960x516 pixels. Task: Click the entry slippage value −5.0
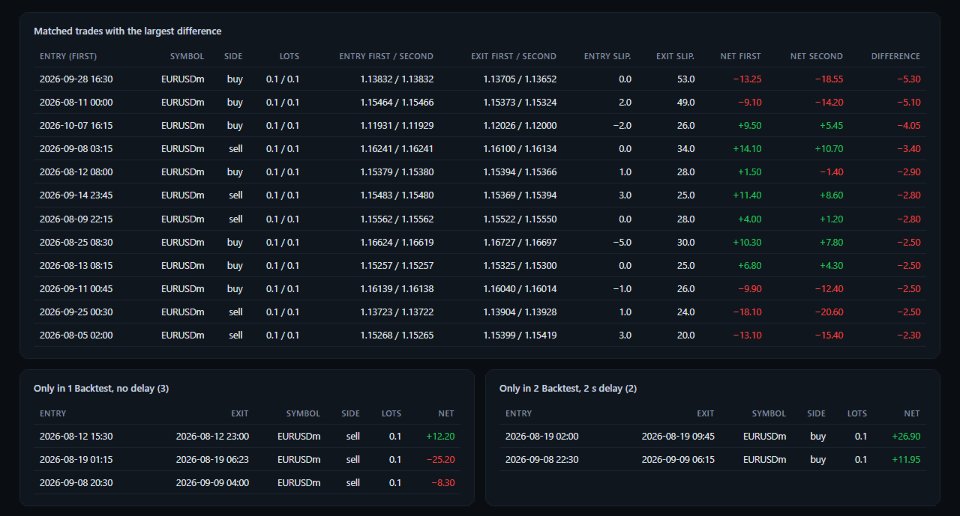pos(622,242)
